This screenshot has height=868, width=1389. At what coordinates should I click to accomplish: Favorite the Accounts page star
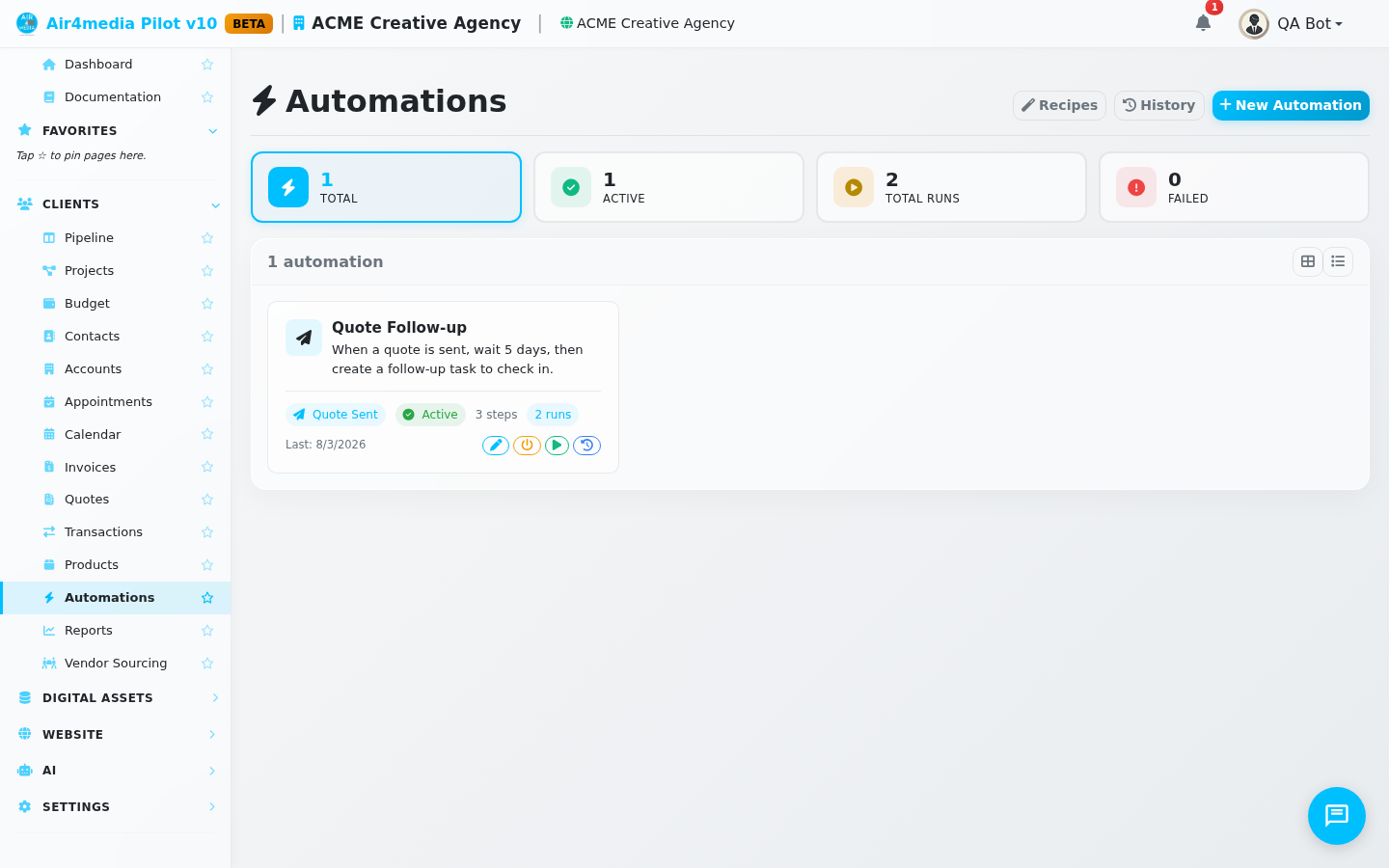click(x=207, y=369)
